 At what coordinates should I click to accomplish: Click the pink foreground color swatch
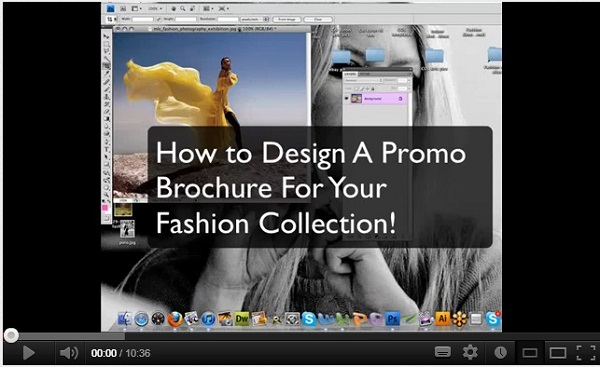pos(105,208)
